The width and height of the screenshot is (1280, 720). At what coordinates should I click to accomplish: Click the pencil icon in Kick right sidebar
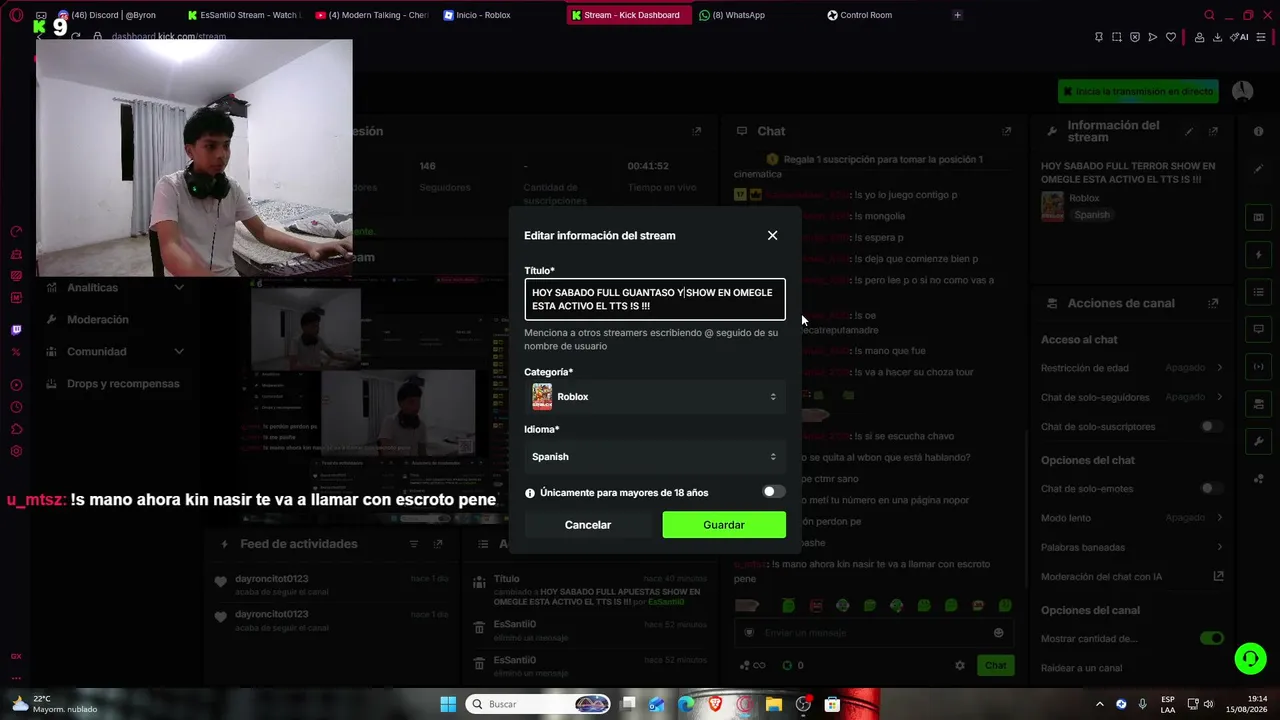[1259, 168]
